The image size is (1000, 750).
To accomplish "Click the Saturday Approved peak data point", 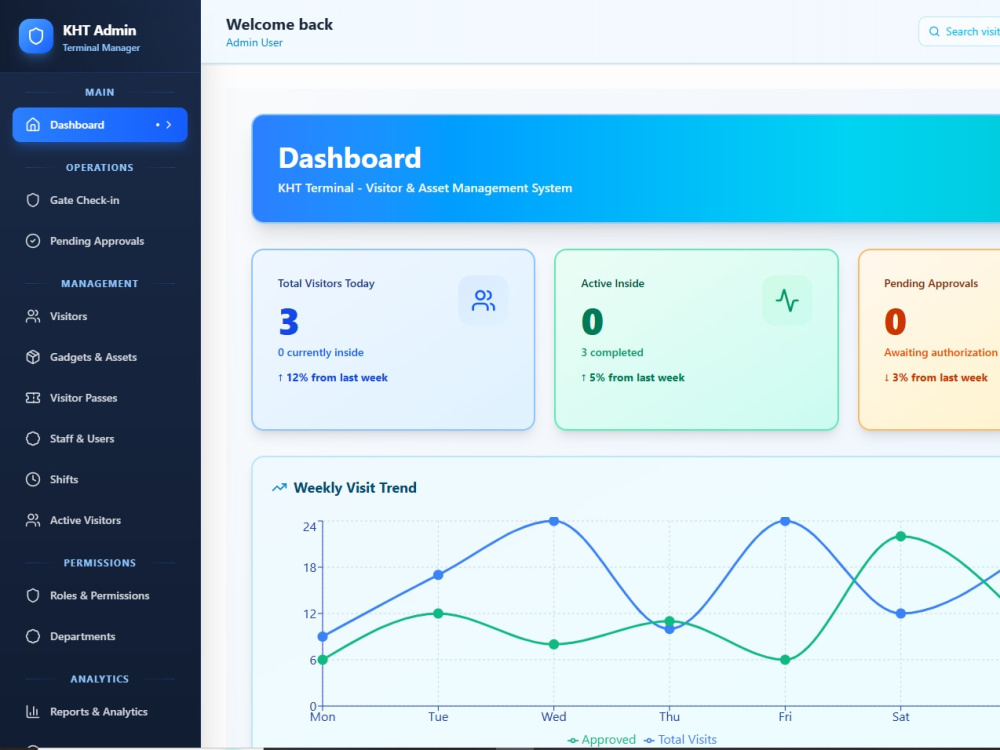I will [901, 536].
